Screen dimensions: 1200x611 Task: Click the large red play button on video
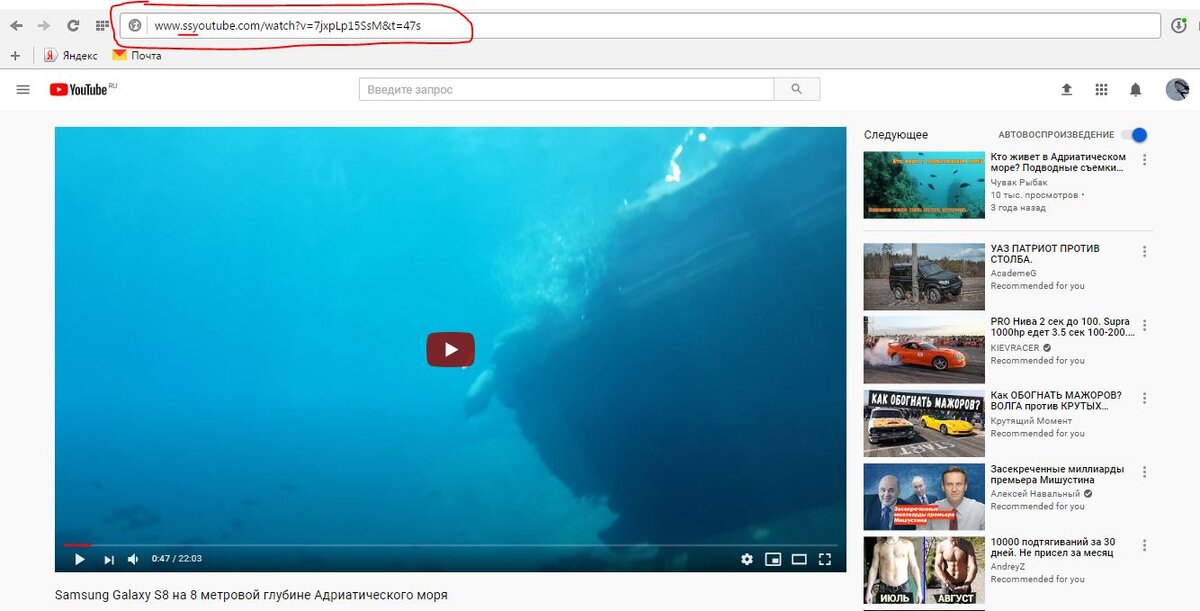click(x=450, y=349)
